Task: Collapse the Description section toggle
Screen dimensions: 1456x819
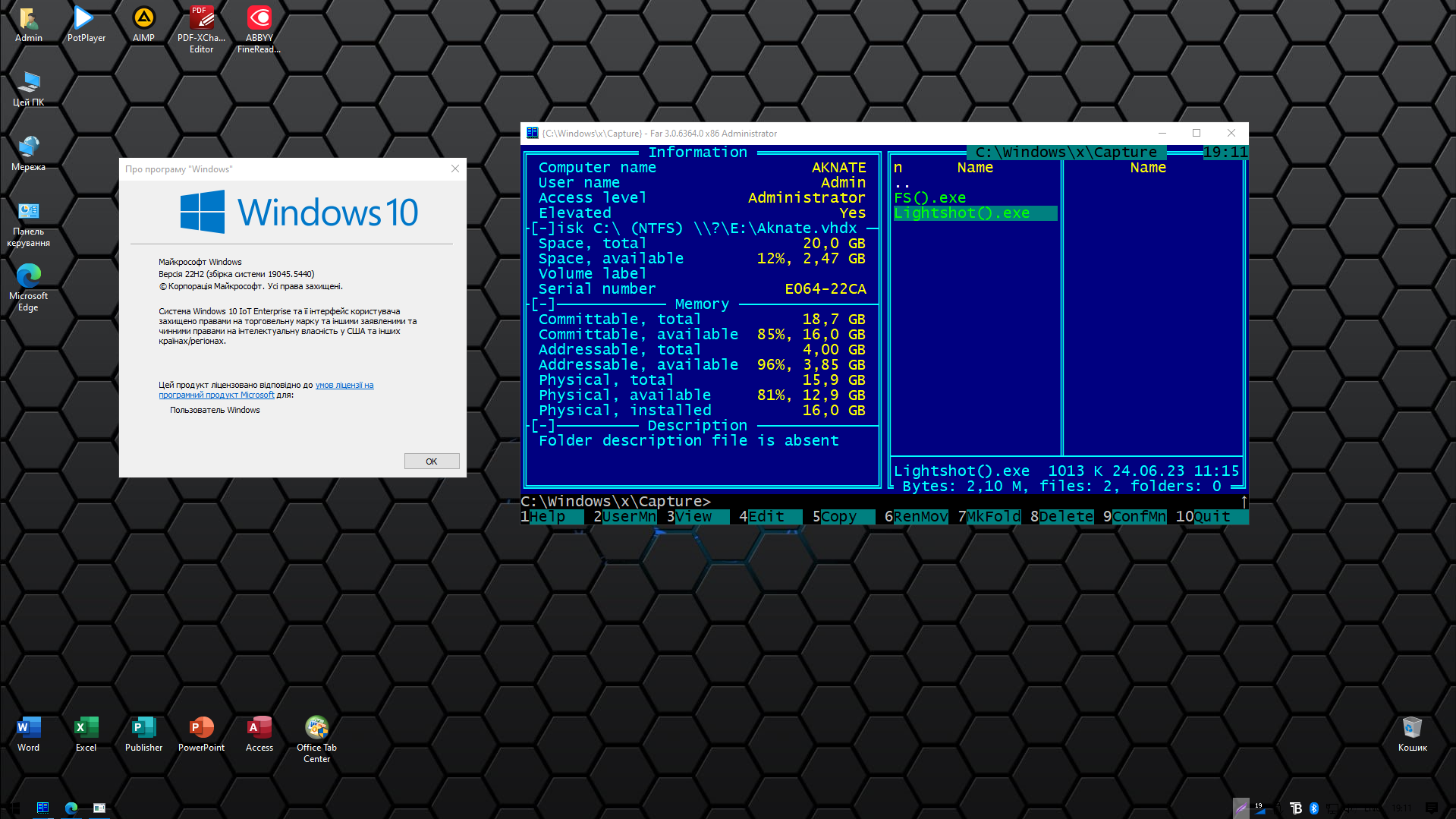Action: click(x=543, y=426)
